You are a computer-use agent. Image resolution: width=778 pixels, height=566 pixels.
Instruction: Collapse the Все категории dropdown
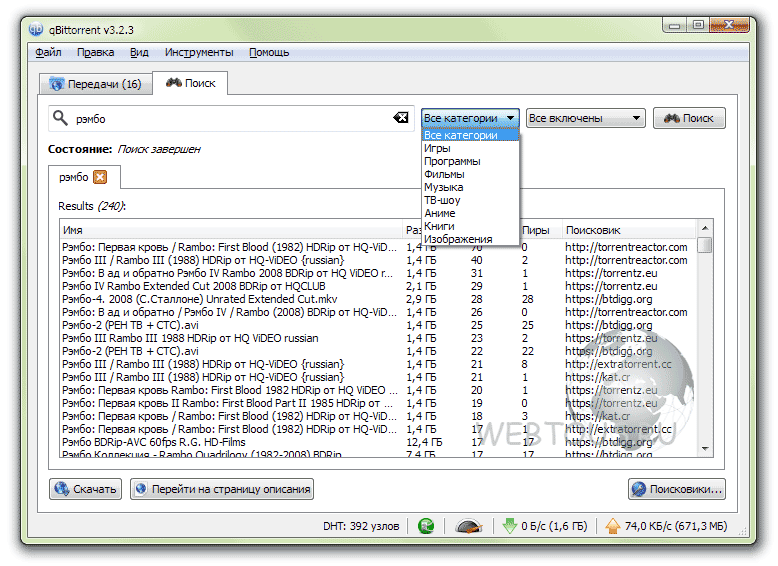click(470, 118)
